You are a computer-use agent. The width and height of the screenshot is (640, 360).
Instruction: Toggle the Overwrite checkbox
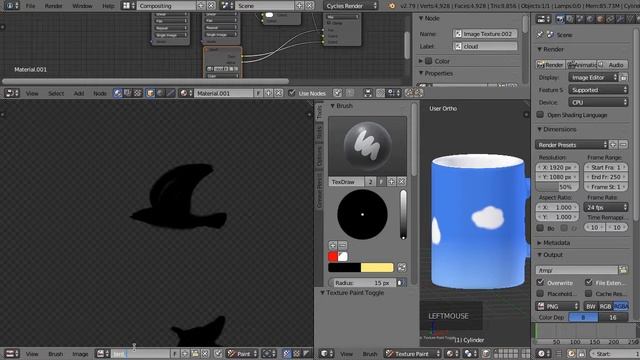(540, 282)
